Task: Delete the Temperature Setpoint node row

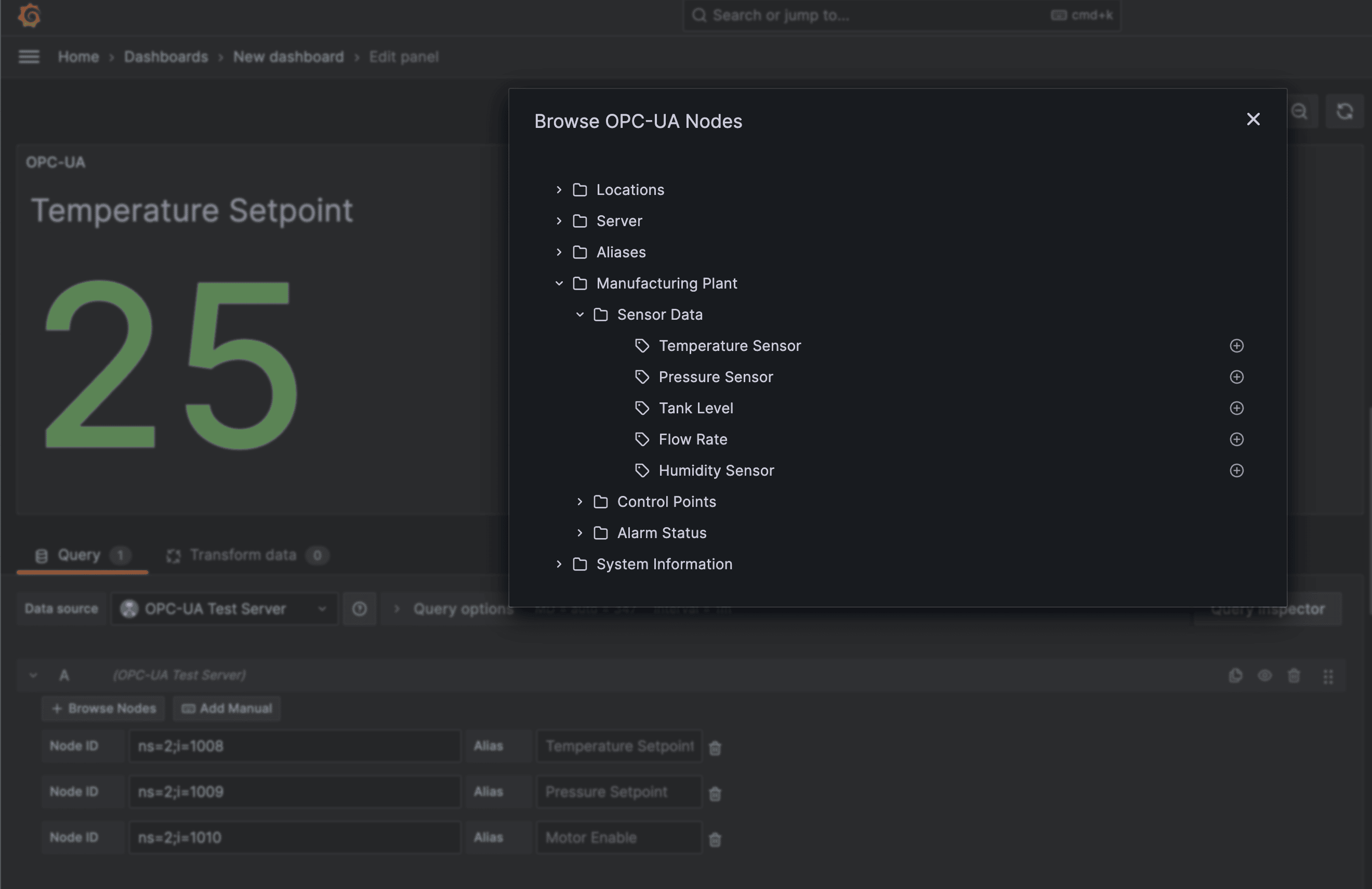Action: [x=715, y=748]
